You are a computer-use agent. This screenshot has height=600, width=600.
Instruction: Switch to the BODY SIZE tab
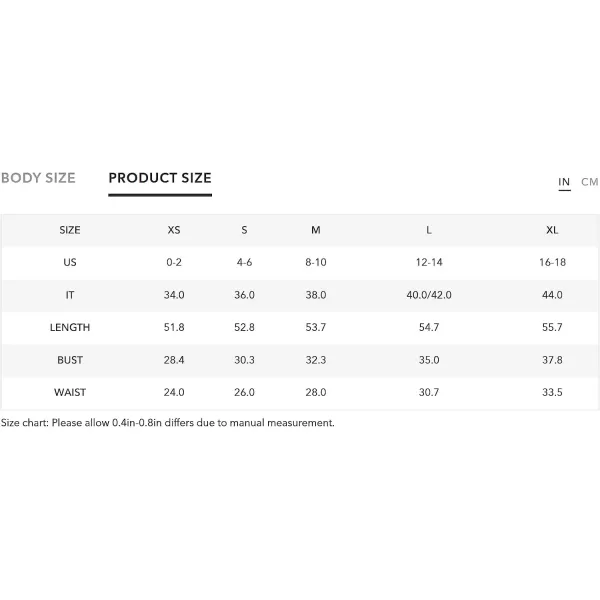(x=38, y=178)
